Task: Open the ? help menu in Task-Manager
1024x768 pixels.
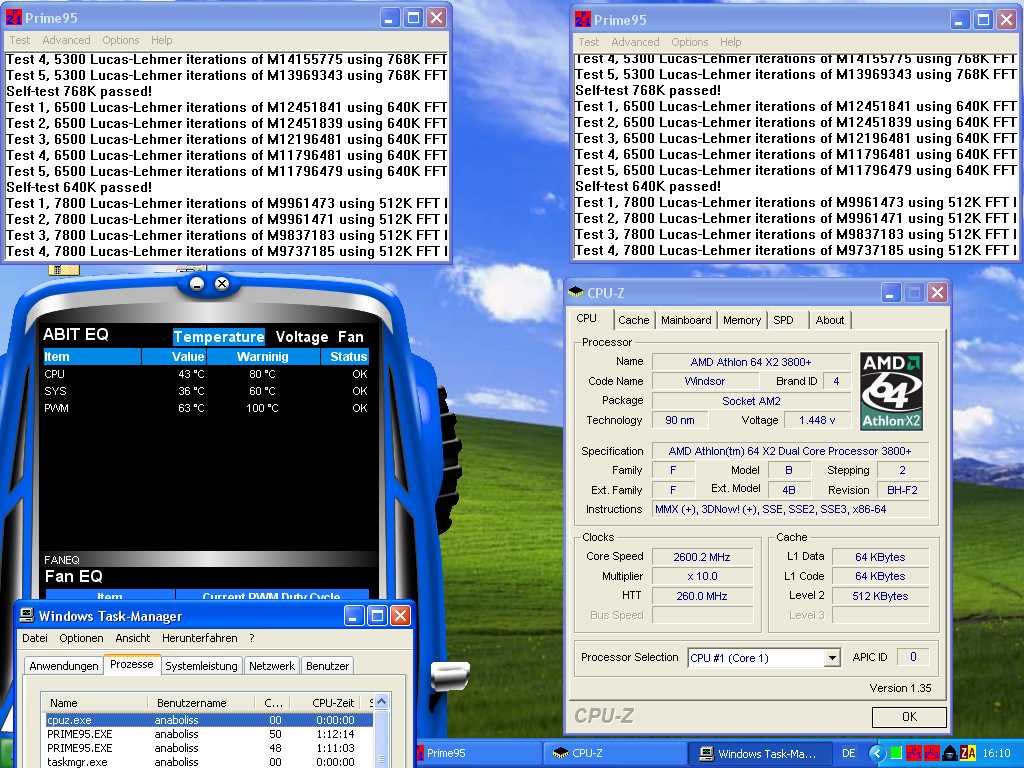Action: click(251, 638)
